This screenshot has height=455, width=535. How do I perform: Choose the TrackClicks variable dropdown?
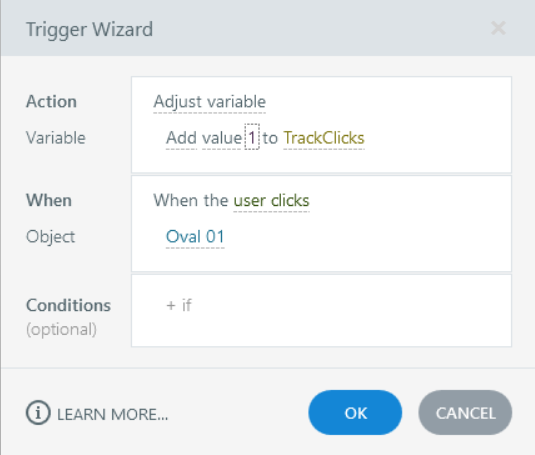click(x=324, y=138)
